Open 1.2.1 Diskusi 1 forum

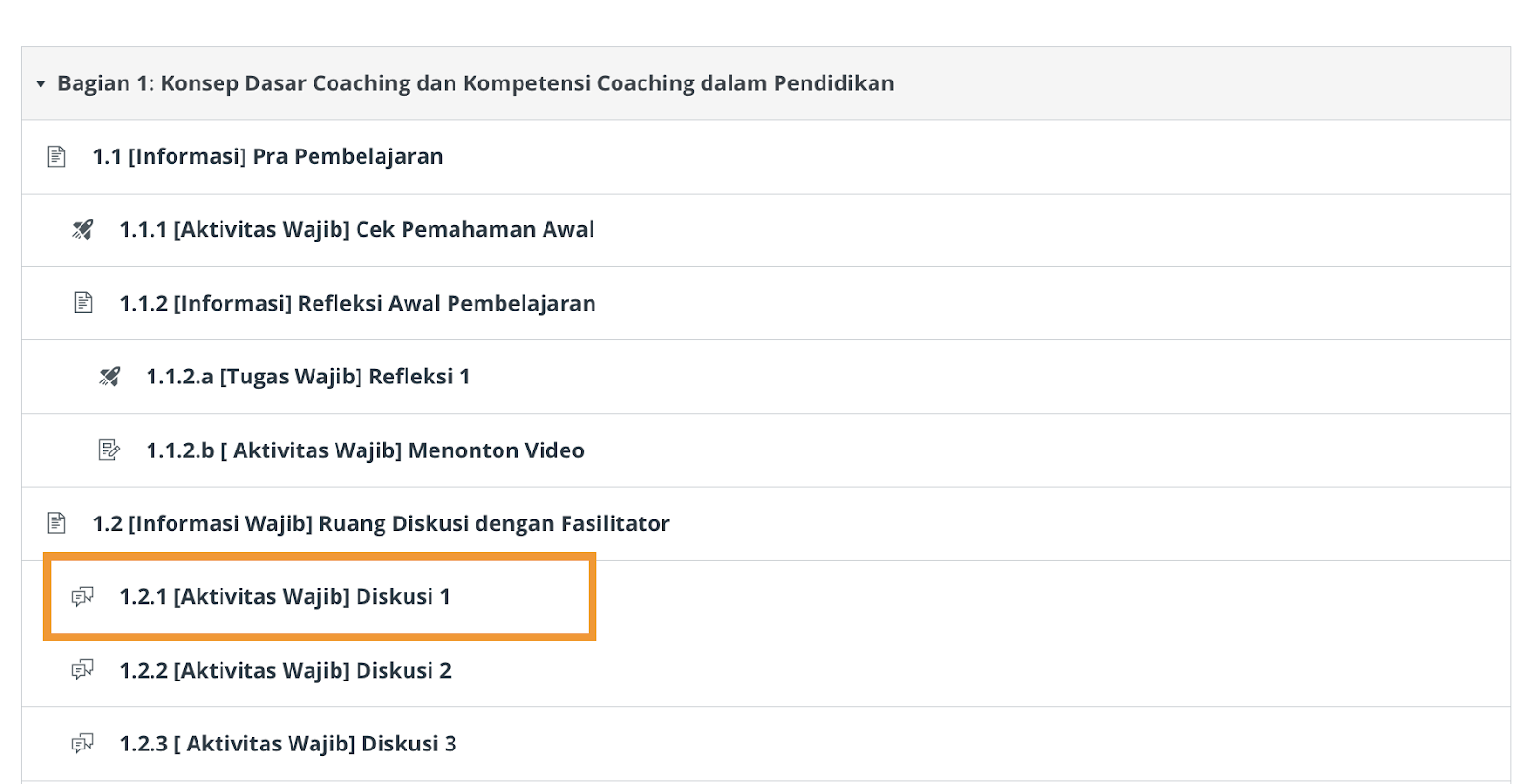(x=285, y=597)
